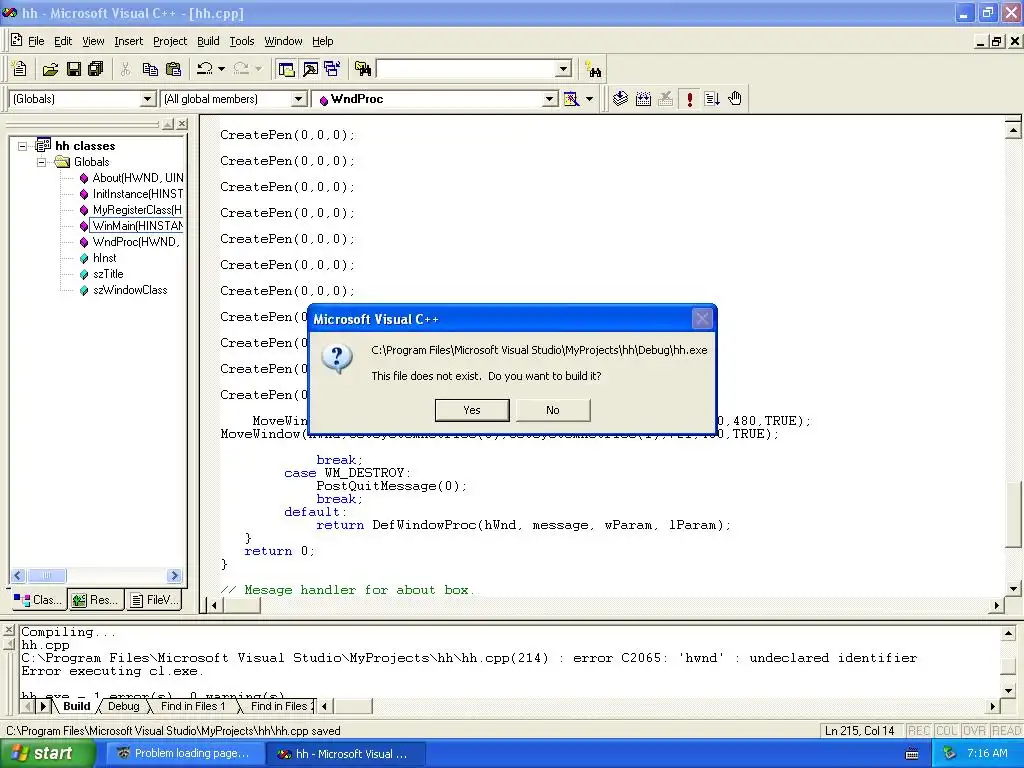The height and width of the screenshot is (768, 1024).
Task: Open the Build menu
Action: [x=208, y=41]
